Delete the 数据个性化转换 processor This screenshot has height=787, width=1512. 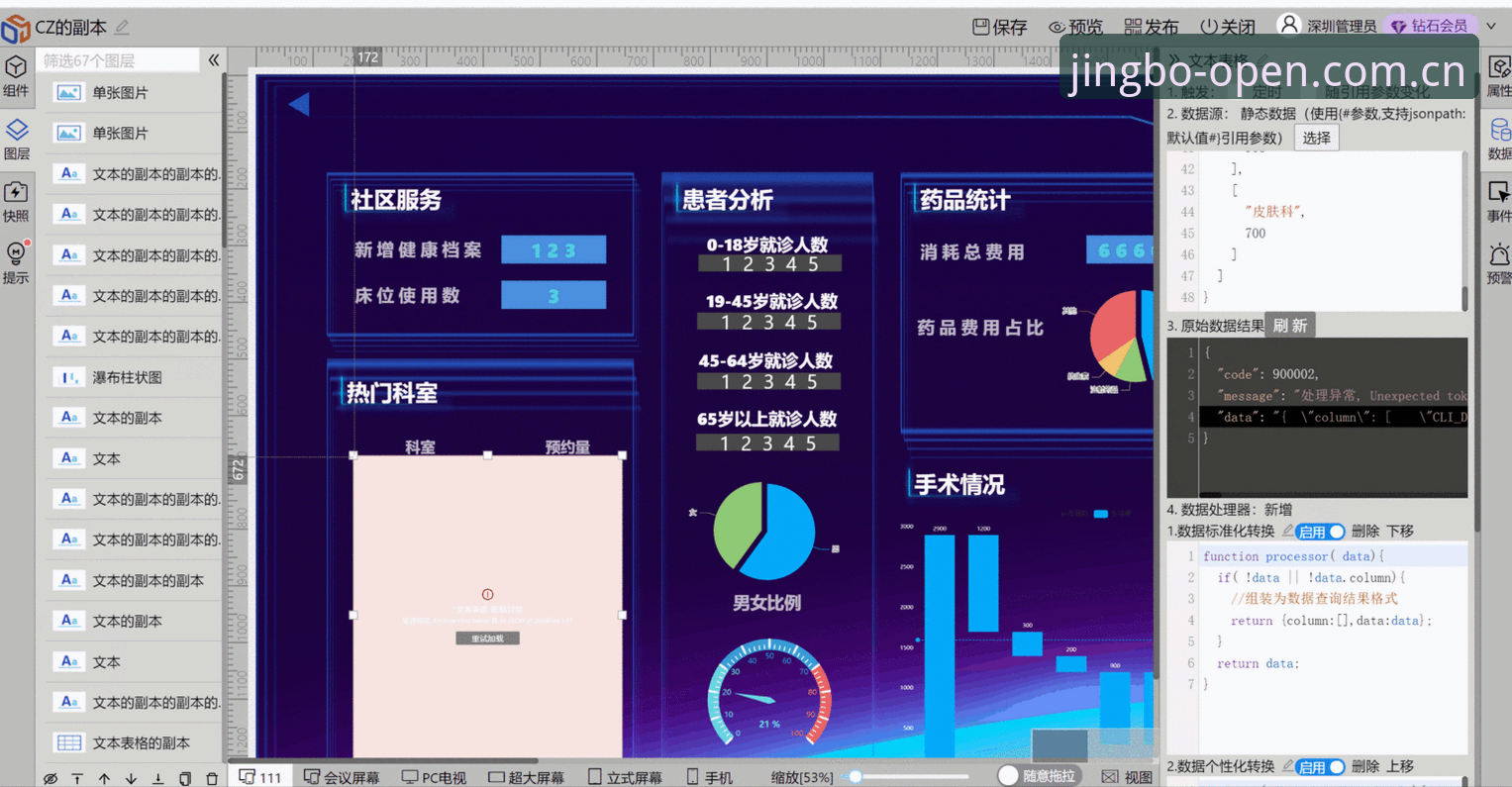[1365, 766]
